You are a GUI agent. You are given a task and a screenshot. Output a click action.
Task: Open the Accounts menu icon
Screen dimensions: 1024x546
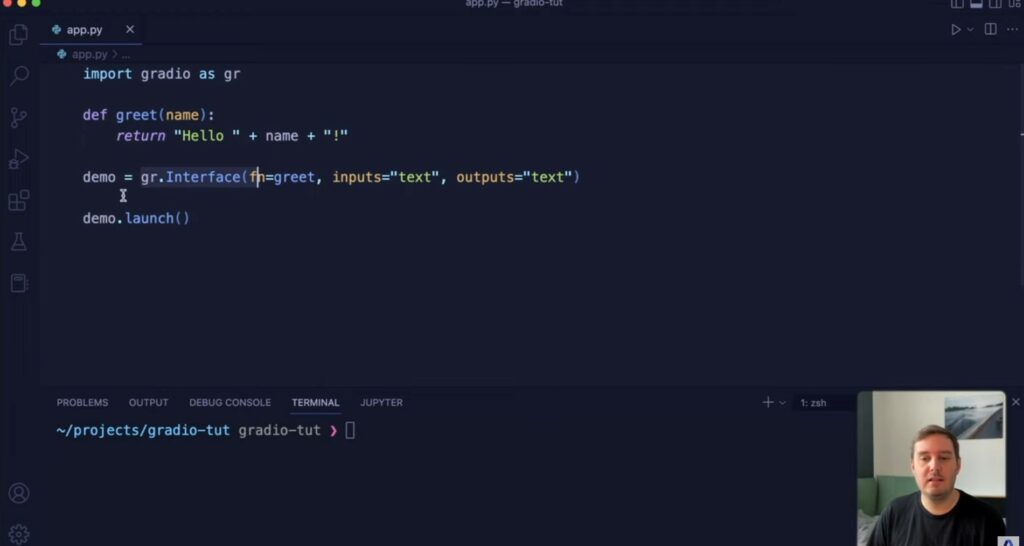(x=18, y=493)
